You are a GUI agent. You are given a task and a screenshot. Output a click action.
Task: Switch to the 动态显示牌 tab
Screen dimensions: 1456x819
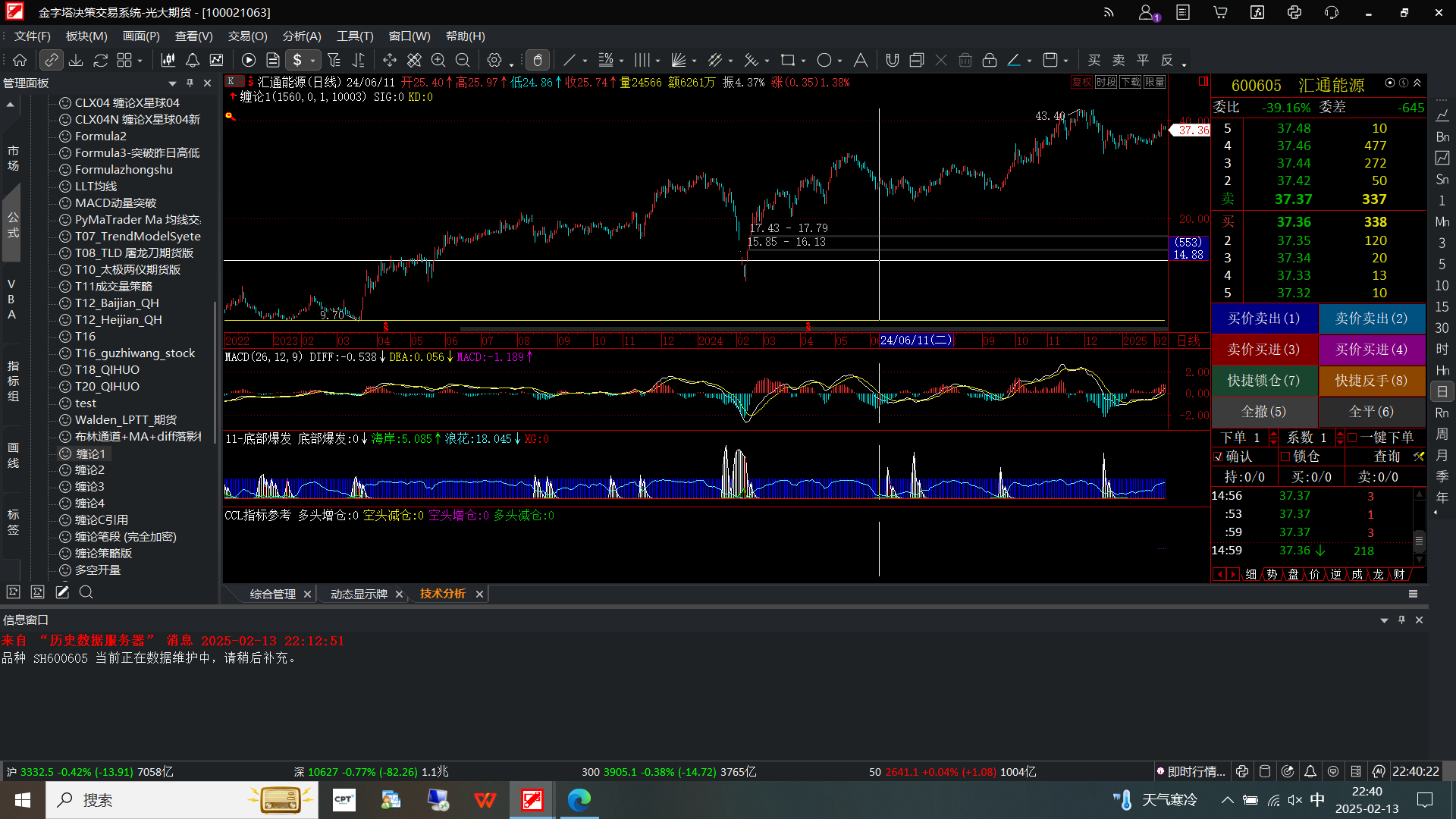click(x=359, y=594)
